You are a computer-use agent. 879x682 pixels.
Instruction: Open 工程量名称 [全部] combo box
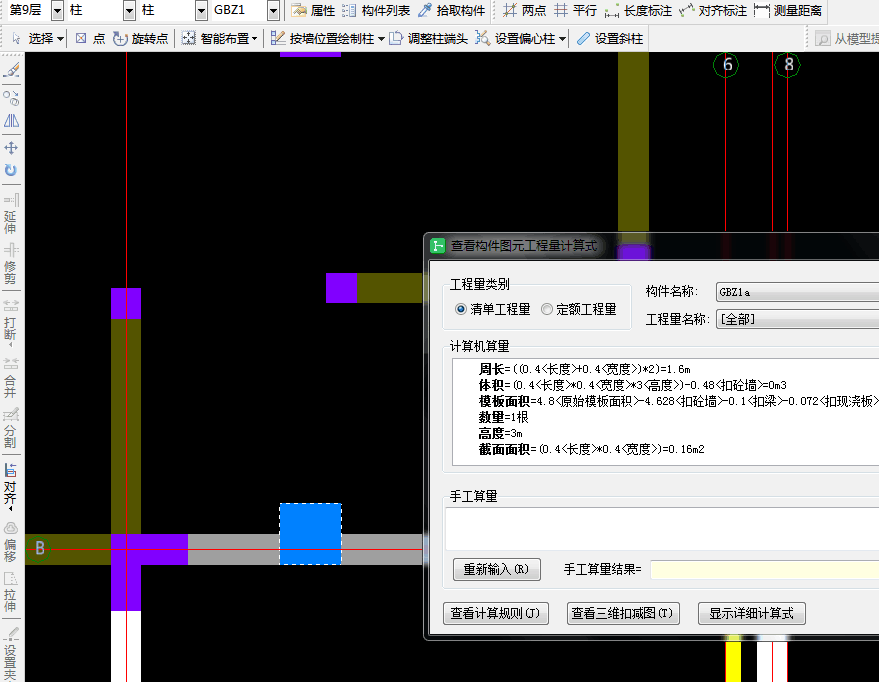[x=797, y=319]
